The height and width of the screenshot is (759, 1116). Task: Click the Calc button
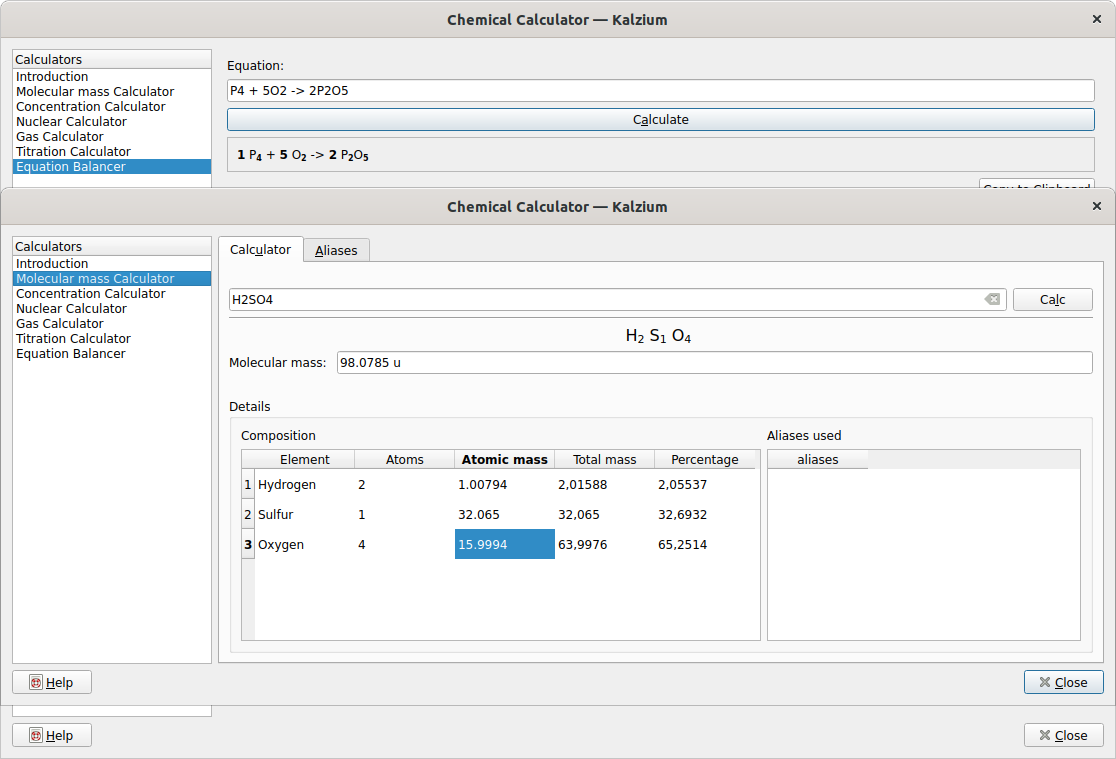click(1052, 300)
